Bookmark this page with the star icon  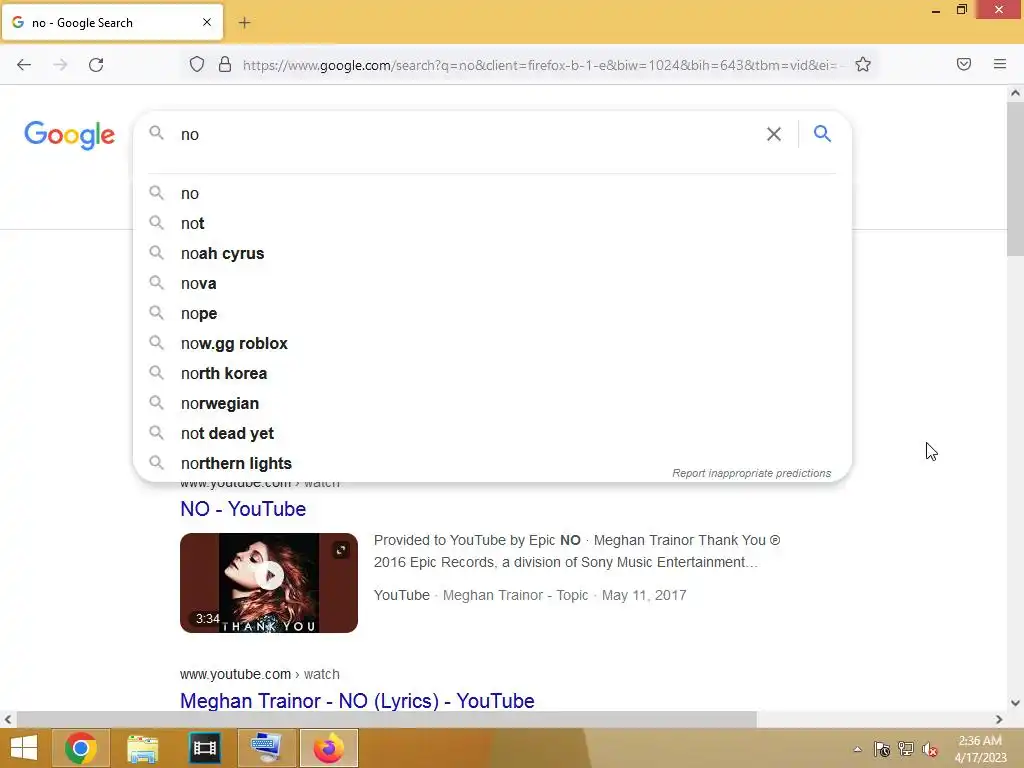click(x=863, y=64)
